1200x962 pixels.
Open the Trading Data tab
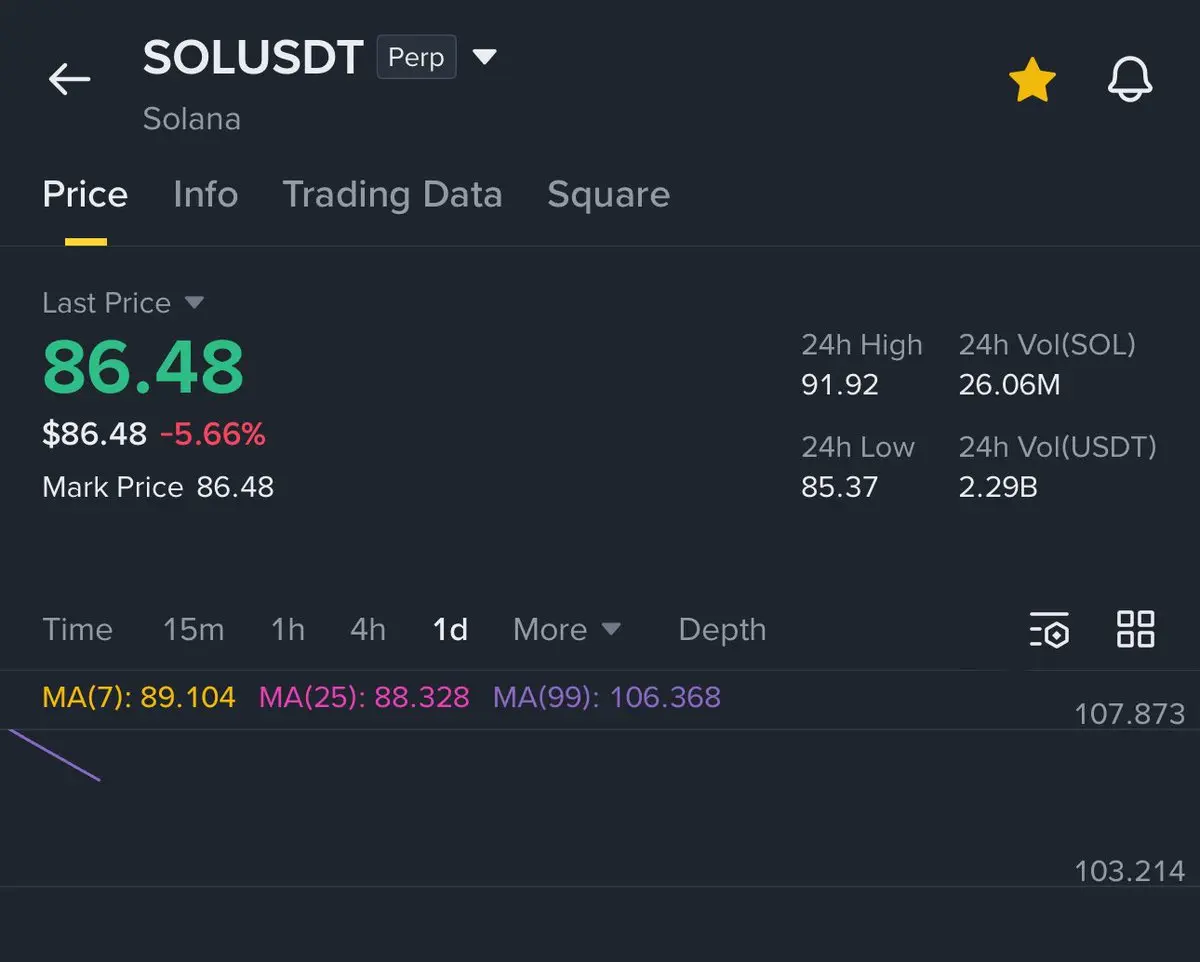click(392, 194)
